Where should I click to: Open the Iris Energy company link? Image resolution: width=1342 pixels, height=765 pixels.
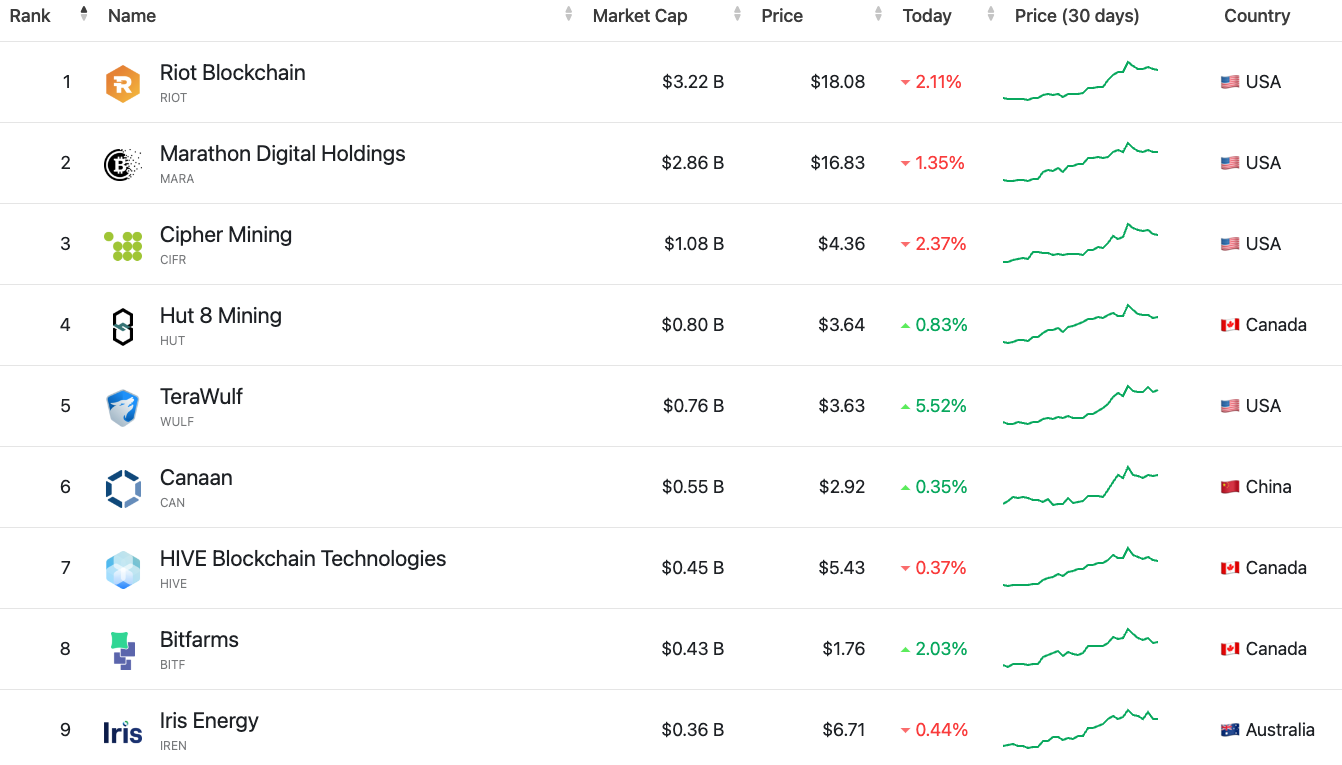209,721
